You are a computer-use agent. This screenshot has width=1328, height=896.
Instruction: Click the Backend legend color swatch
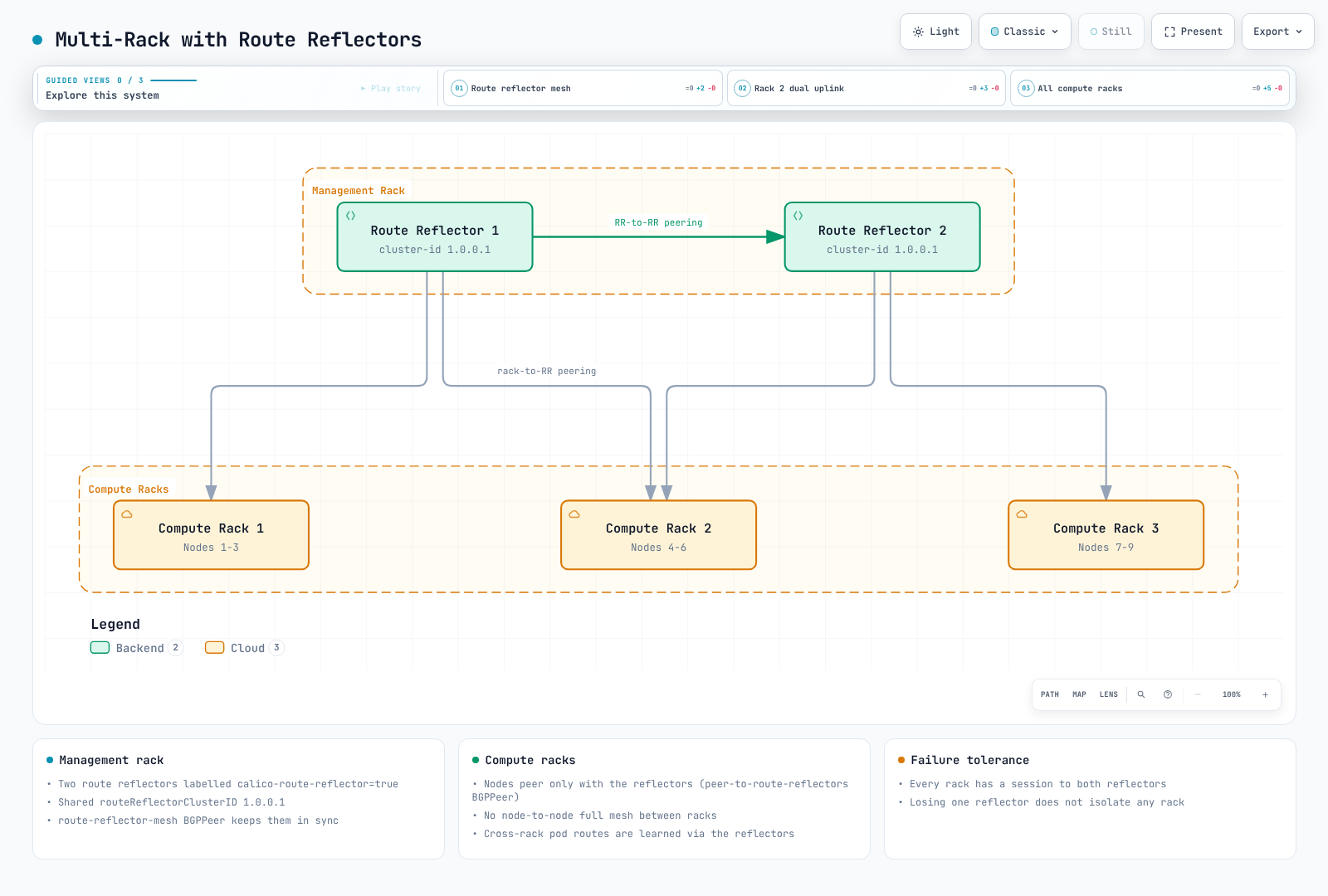click(x=100, y=648)
